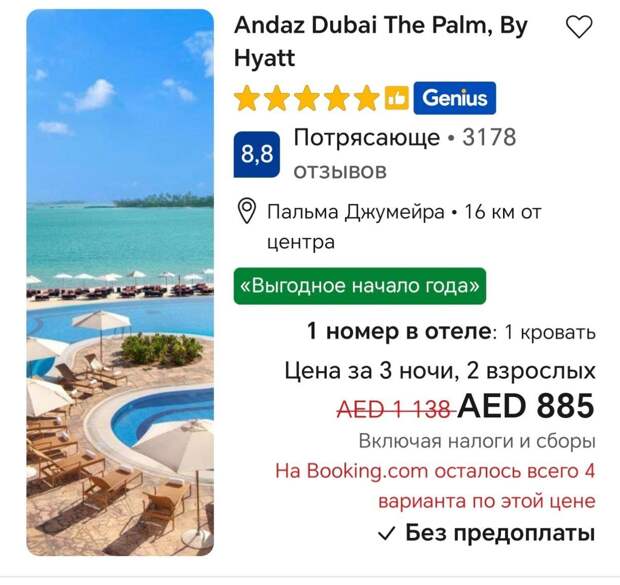Click the fifth yellow rating star
The image size is (620, 585).
pyautogui.click(x=367, y=98)
